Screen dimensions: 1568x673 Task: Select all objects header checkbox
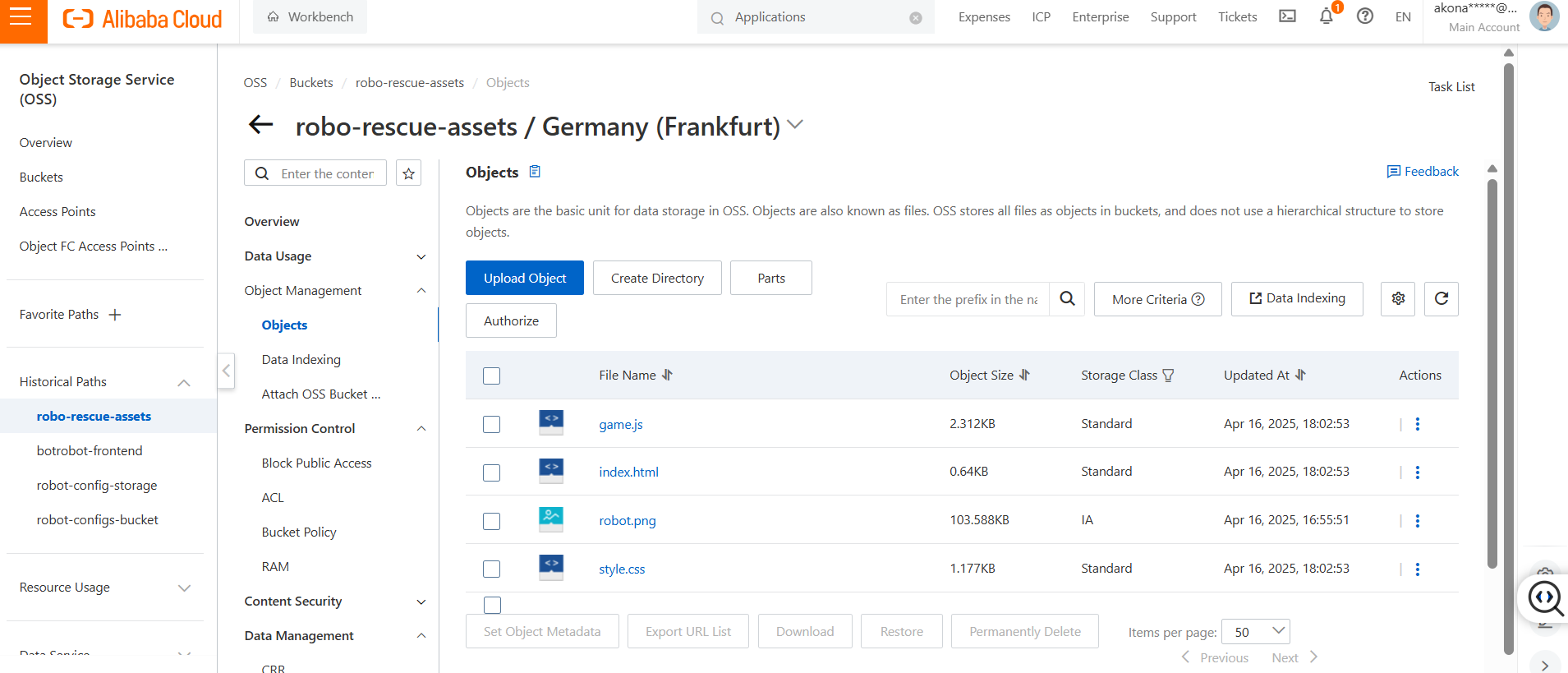coord(491,376)
